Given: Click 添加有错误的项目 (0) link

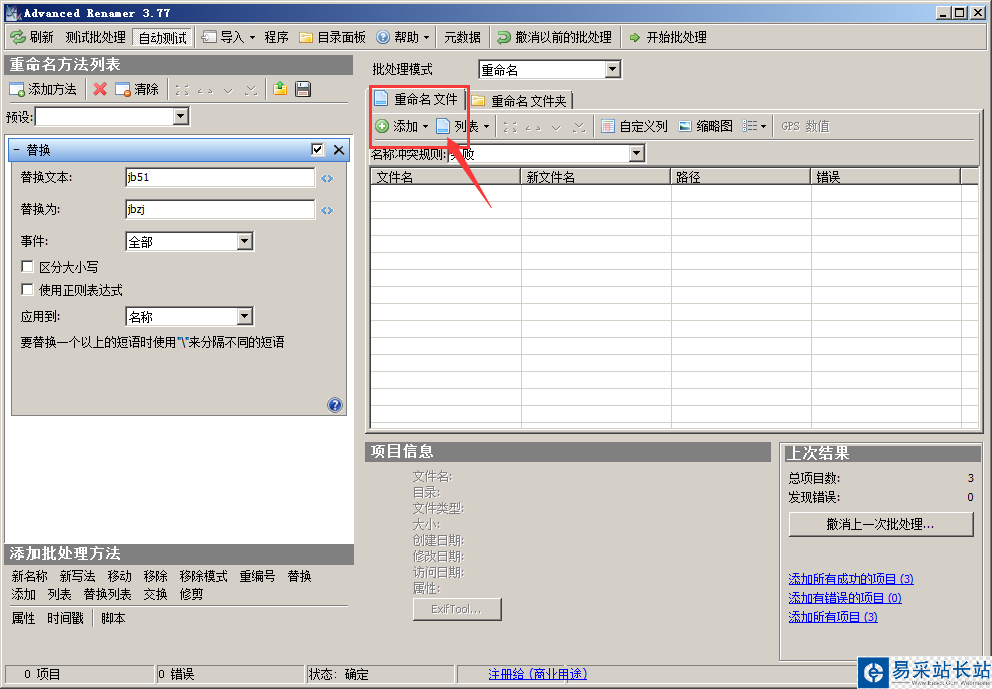Looking at the screenshot, I should click(845, 598).
